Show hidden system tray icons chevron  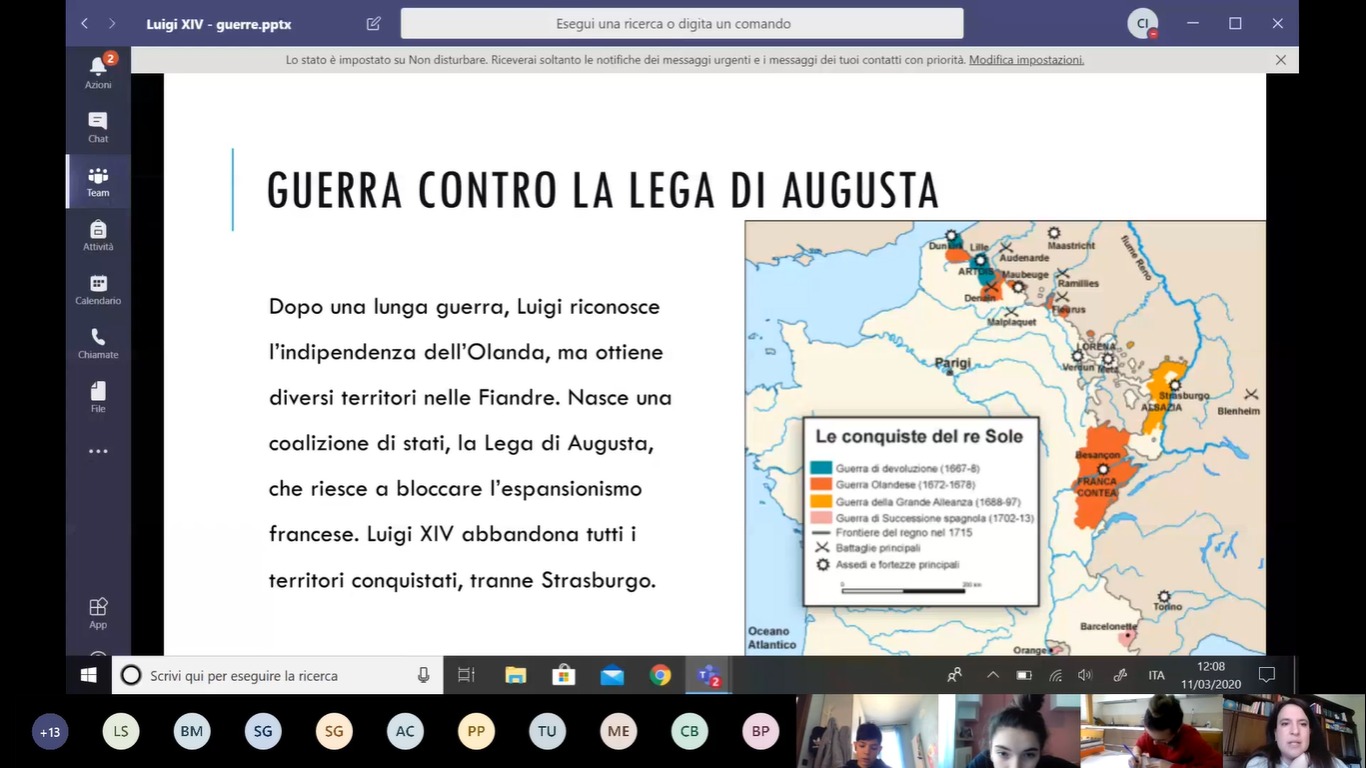point(992,675)
